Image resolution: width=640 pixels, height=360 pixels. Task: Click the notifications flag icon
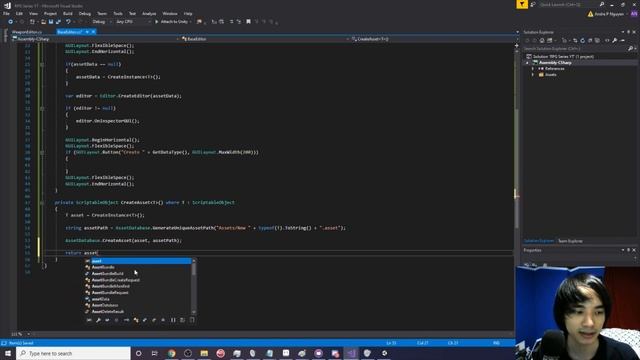tap(522, 4)
